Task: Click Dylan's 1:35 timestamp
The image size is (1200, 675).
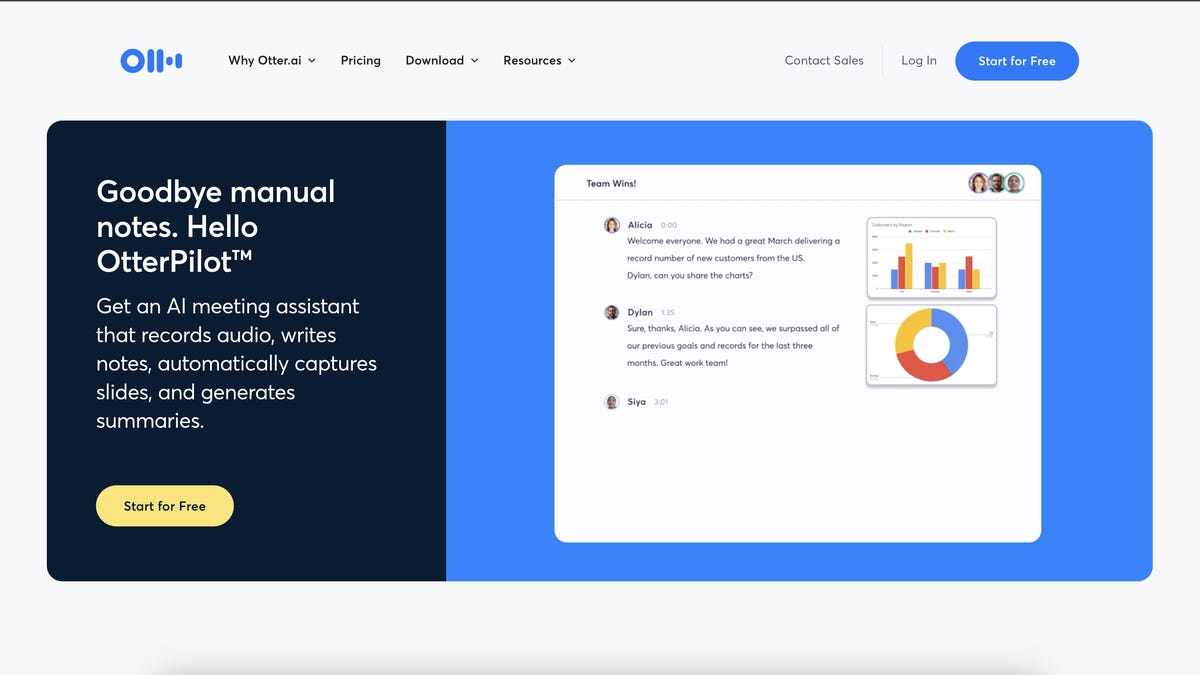Action: tap(668, 313)
